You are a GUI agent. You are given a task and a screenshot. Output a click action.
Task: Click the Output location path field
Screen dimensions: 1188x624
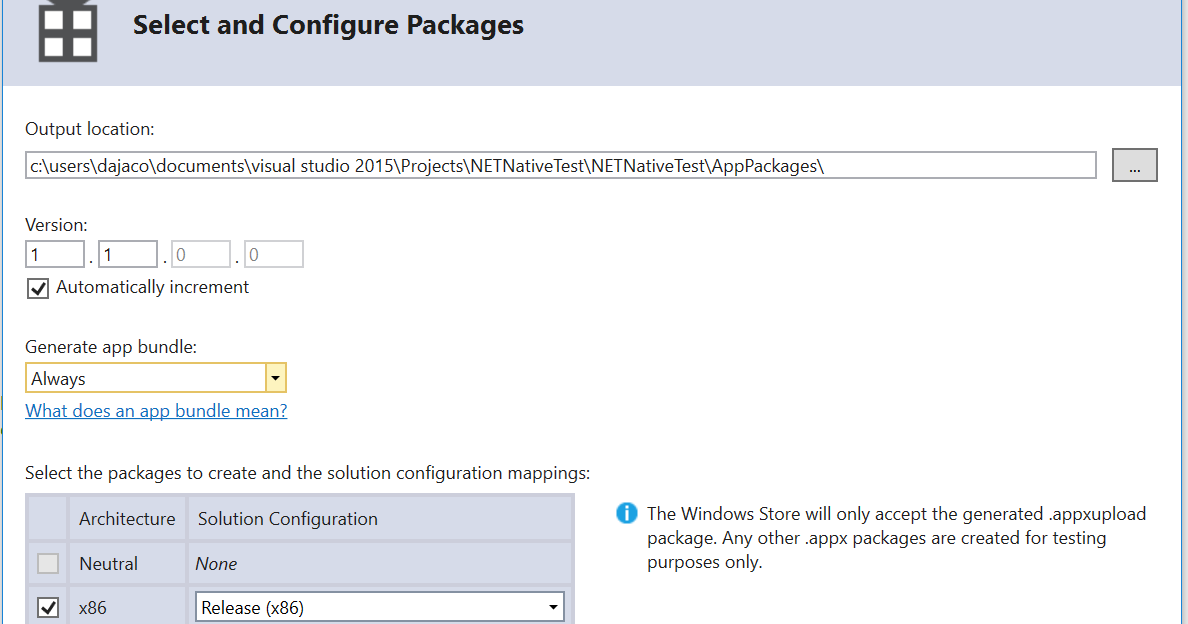[x=560, y=166]
